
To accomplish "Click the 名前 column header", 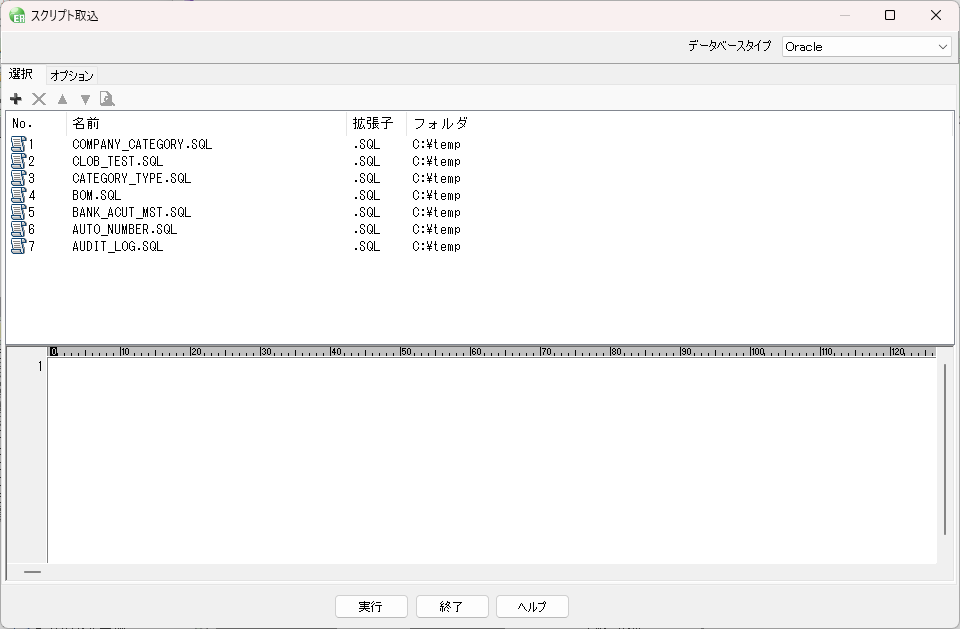I will click(x=206, y=124).
